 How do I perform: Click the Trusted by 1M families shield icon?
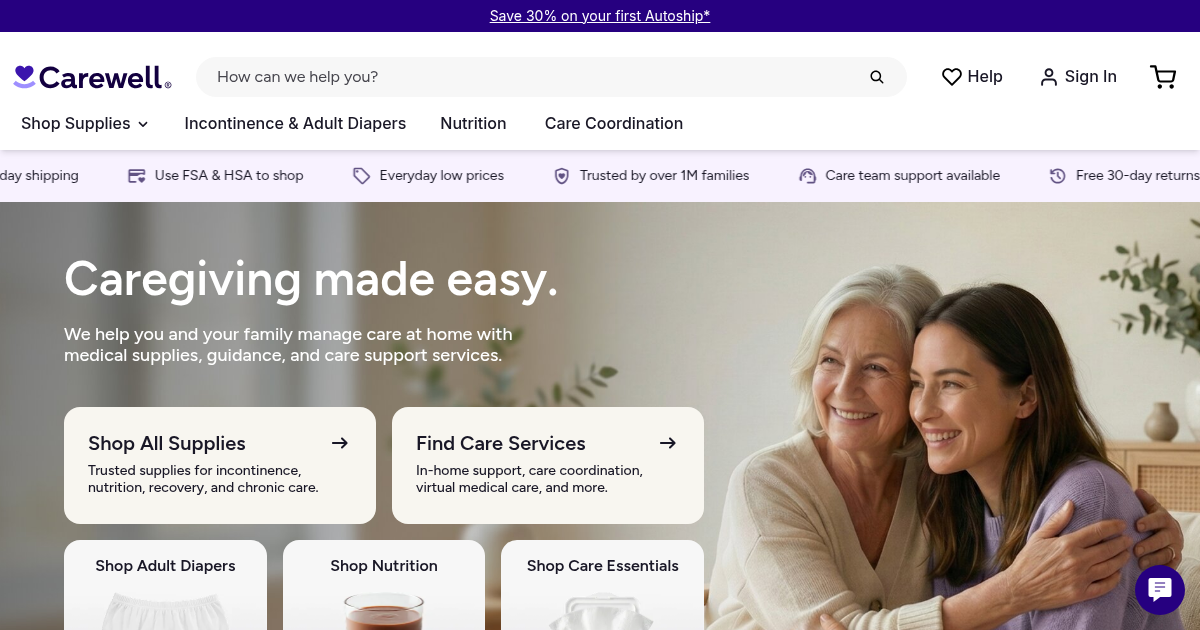pos(562,176)
